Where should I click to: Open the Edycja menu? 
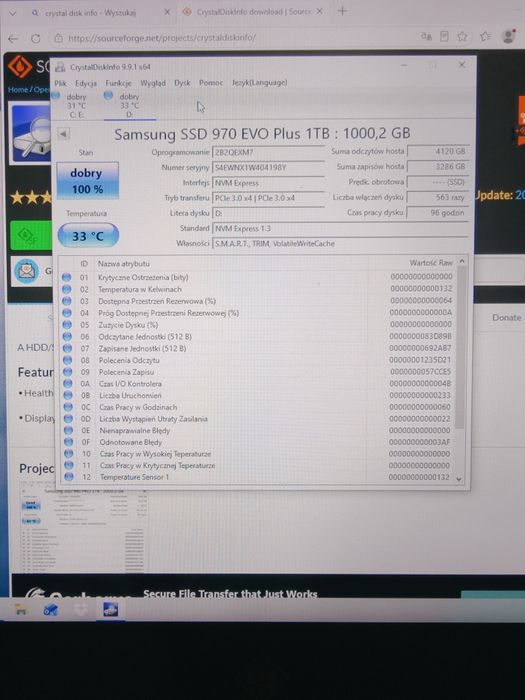coord(86,83)
